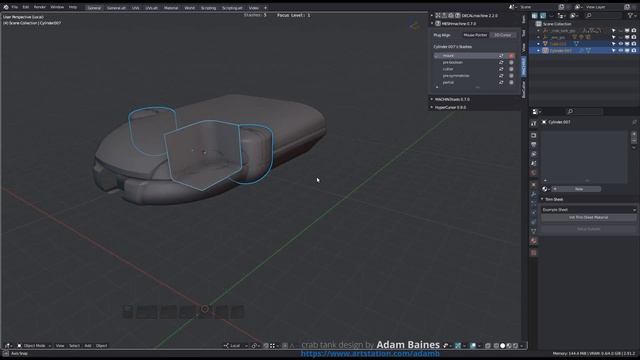The height and width of the screenshot is (360, 640).
Task: Toggle viewport visibility eye for Cylinder.007
Action: point(621,51)
